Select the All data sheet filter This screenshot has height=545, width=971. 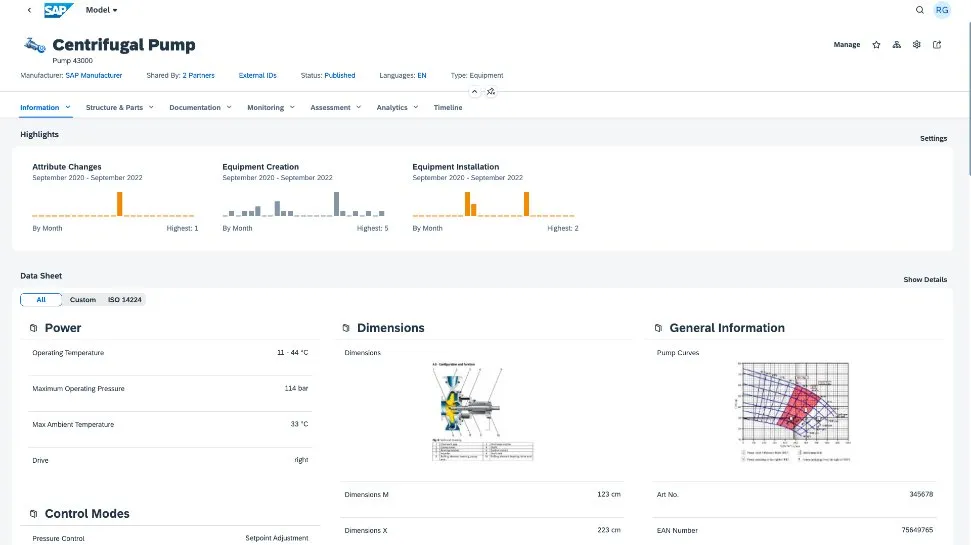[x=41, y=300]
